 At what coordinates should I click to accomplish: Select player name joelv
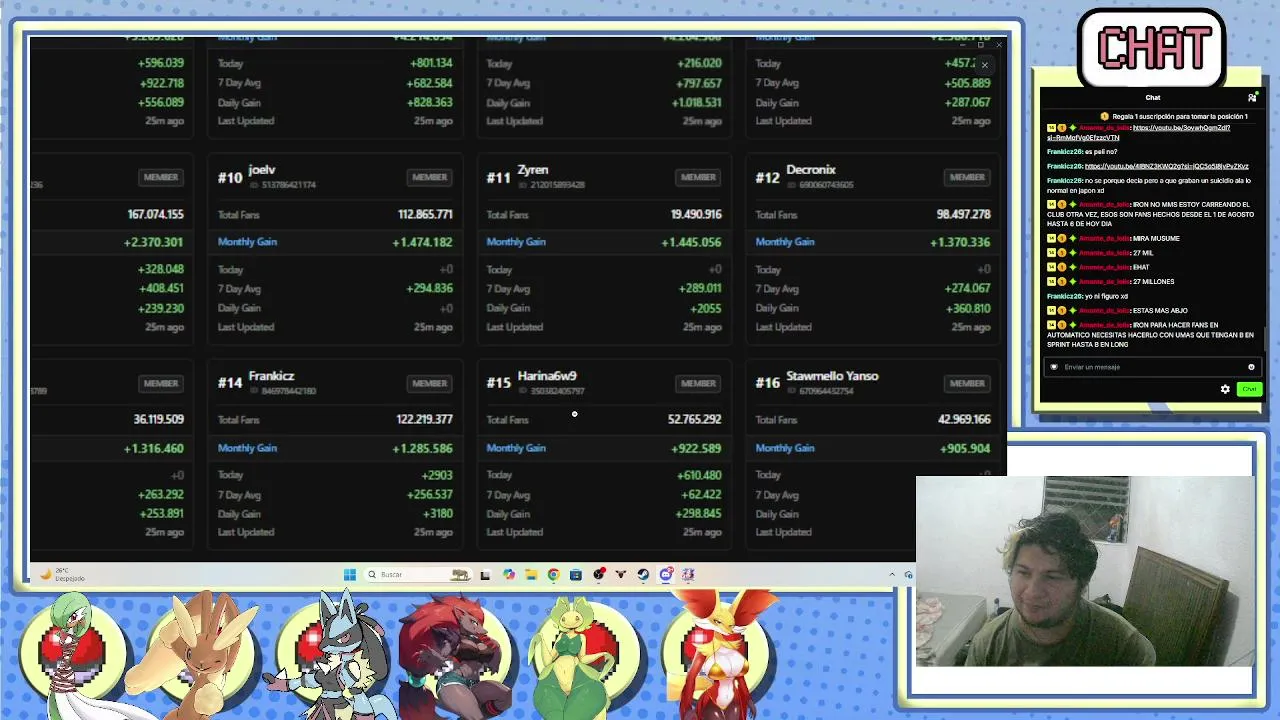click(x=261, y=170)
